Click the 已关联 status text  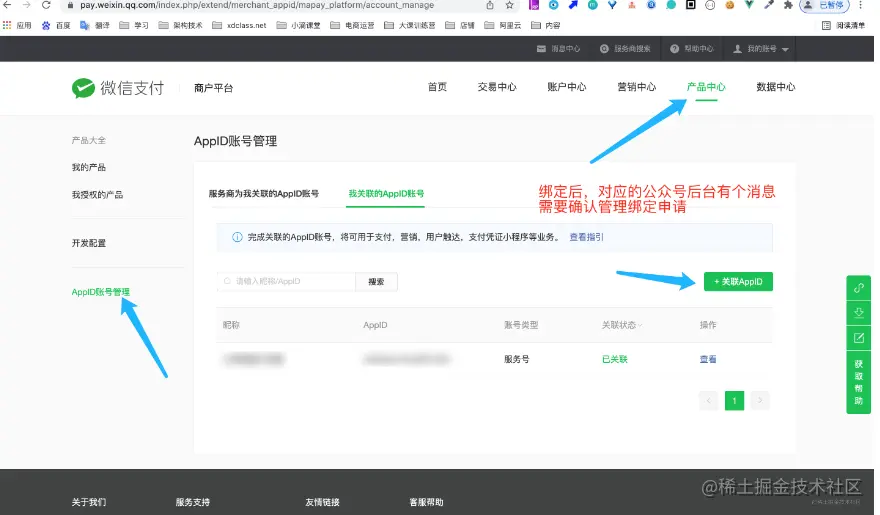pos(615,359)
